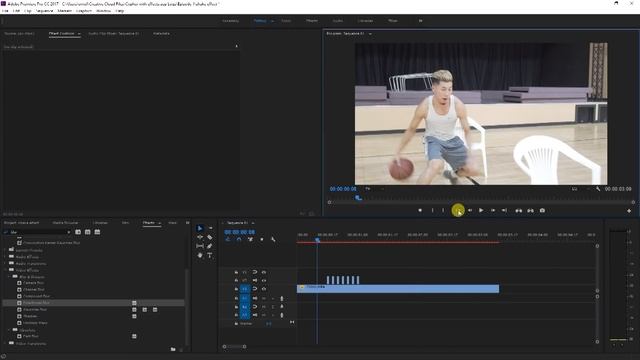Click Add Marker in the Program monitor
The image size is (640, 360).
pyautogui.click(x=420, y=211)
